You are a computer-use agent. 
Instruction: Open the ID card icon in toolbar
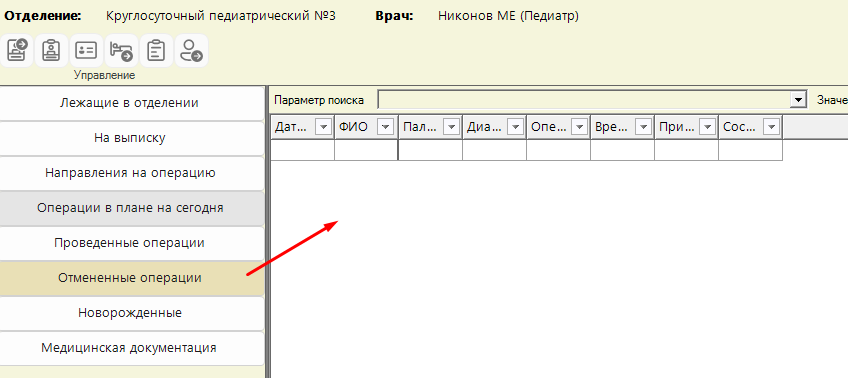coord(86,50)
